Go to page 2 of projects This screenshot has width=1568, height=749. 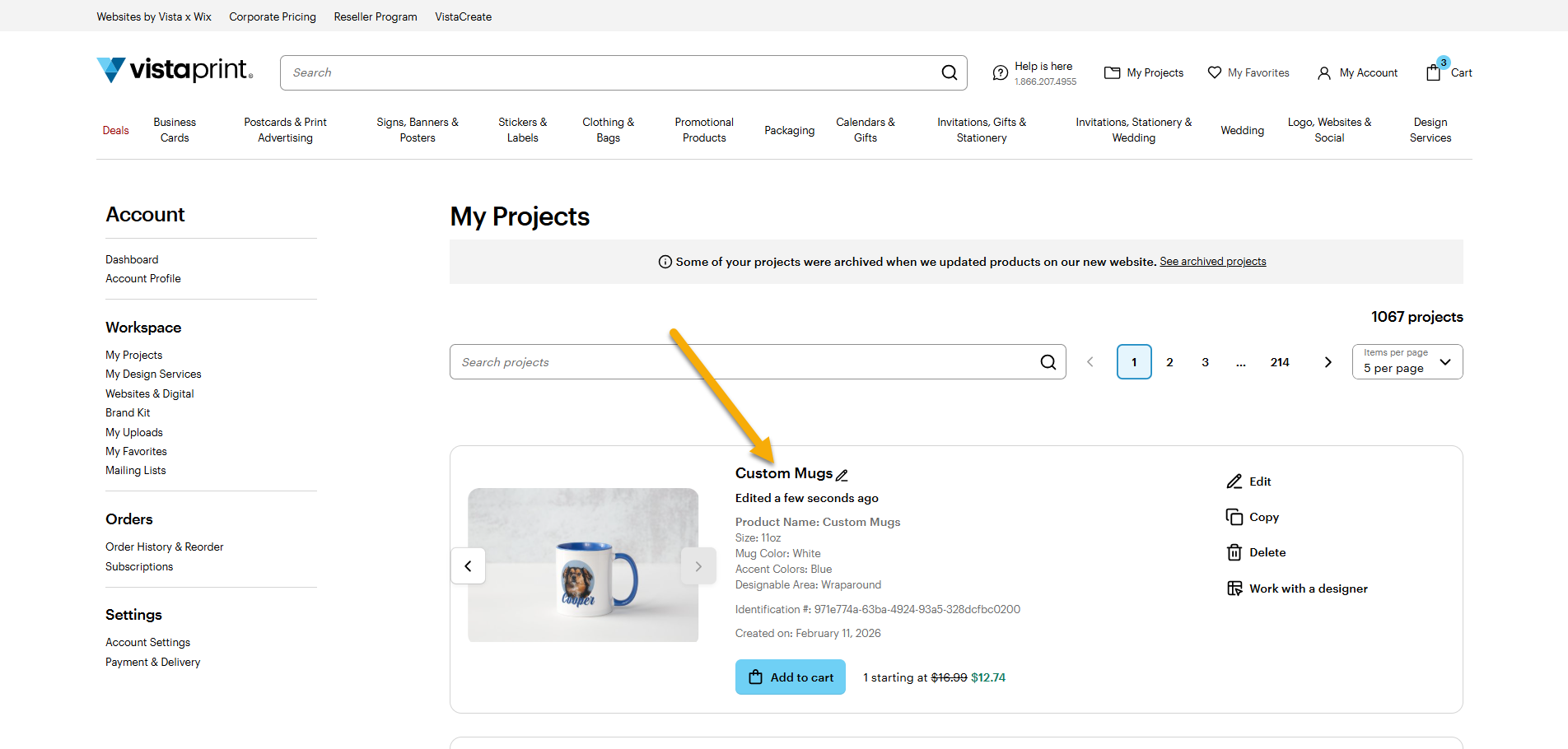click(1169, 362)
